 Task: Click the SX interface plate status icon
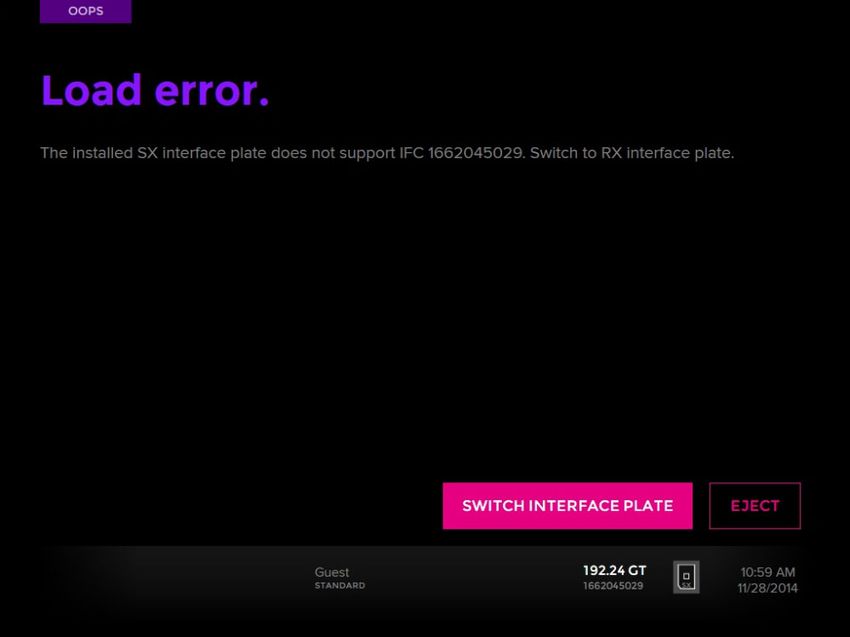point(686,577)
